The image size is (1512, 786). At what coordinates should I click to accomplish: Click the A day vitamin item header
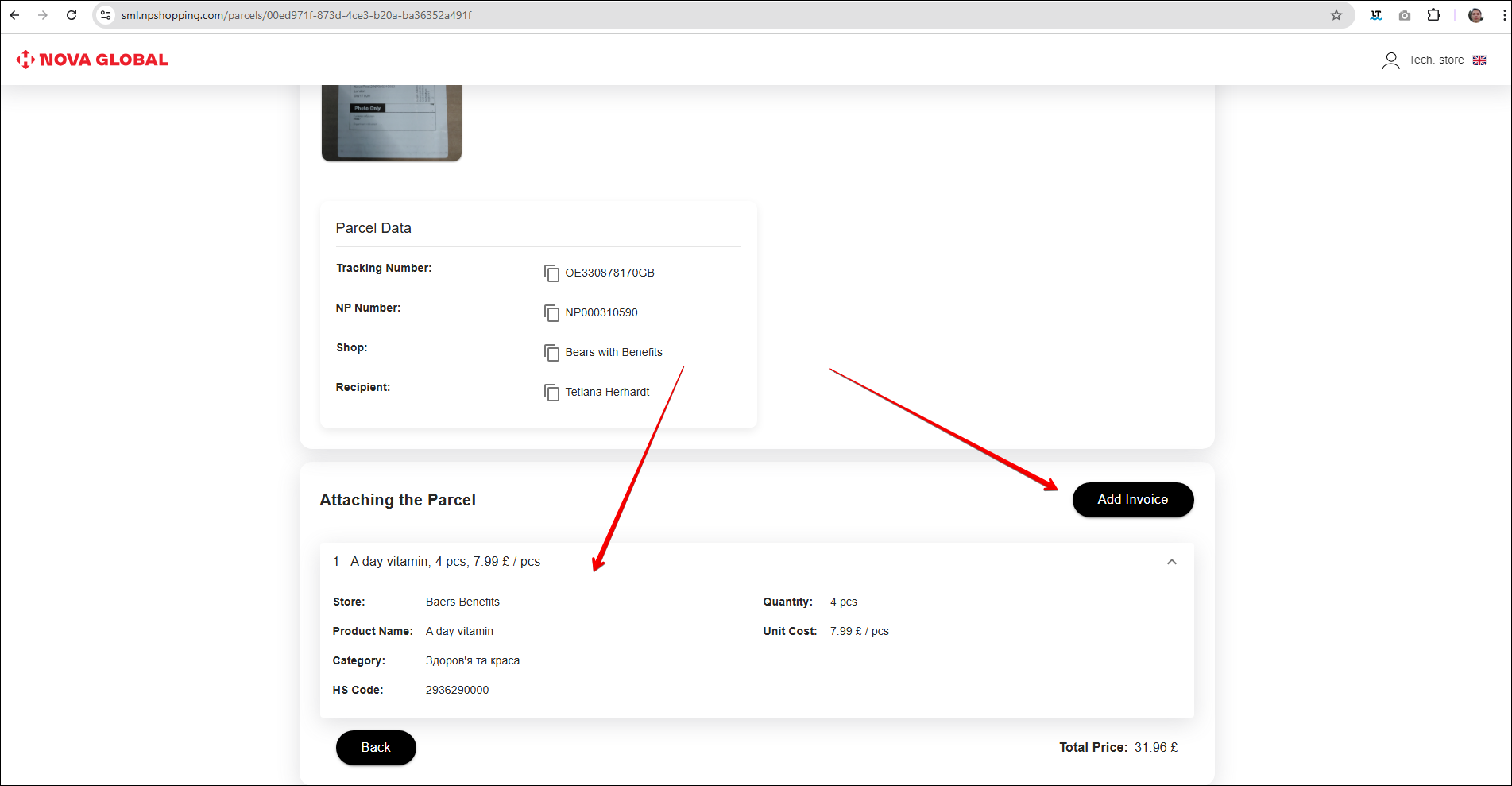437,562
